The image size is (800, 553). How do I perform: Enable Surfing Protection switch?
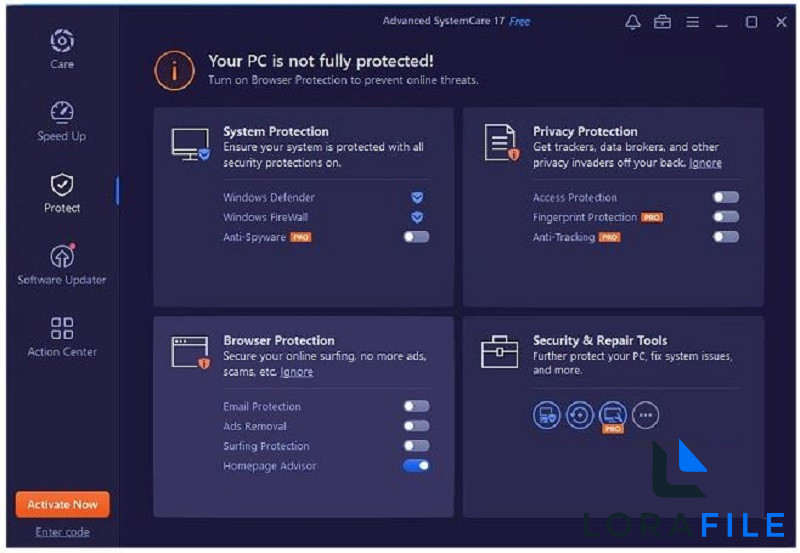pyautogui.click(x=416, y=446)
